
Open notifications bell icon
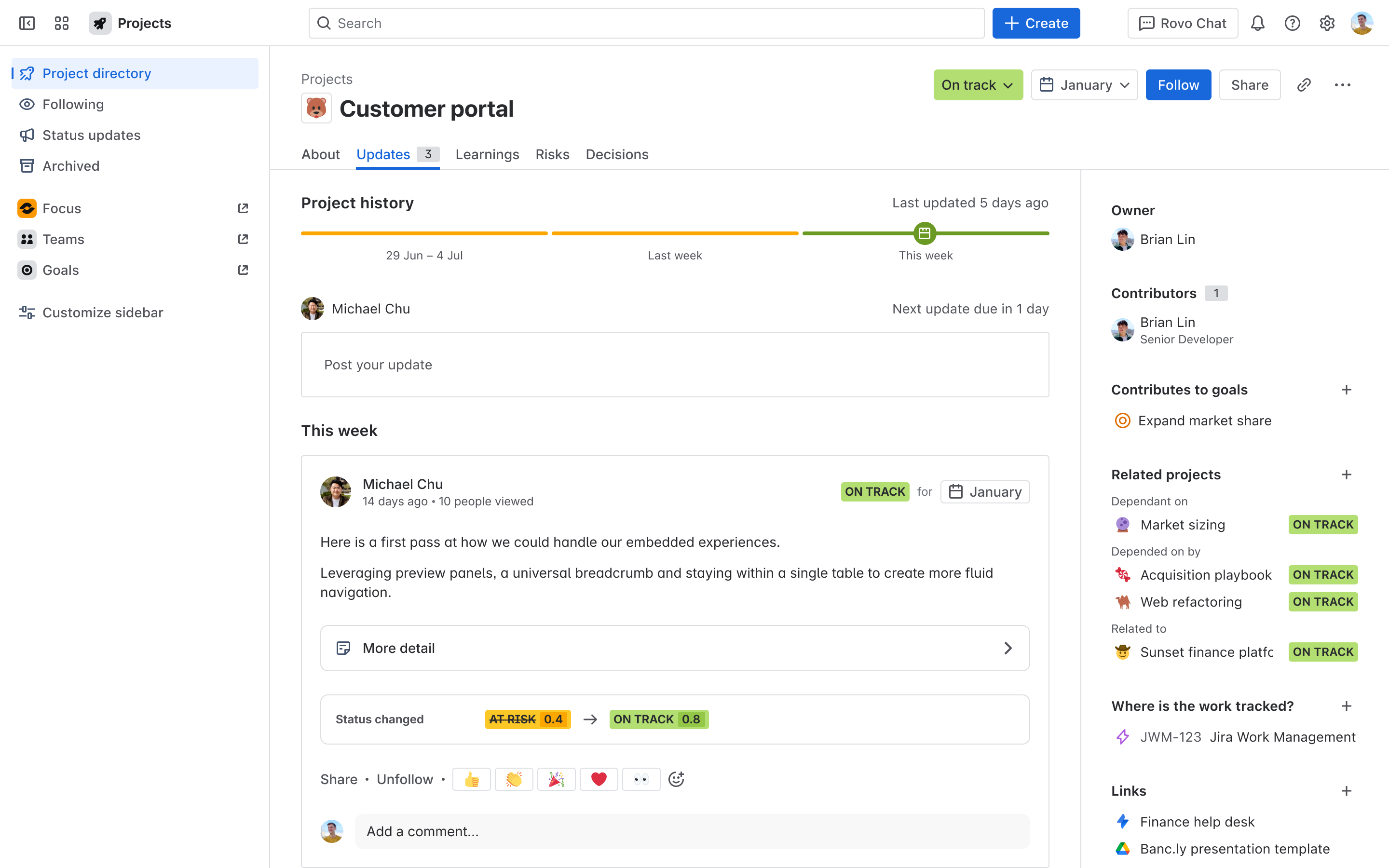[1257, 23]
